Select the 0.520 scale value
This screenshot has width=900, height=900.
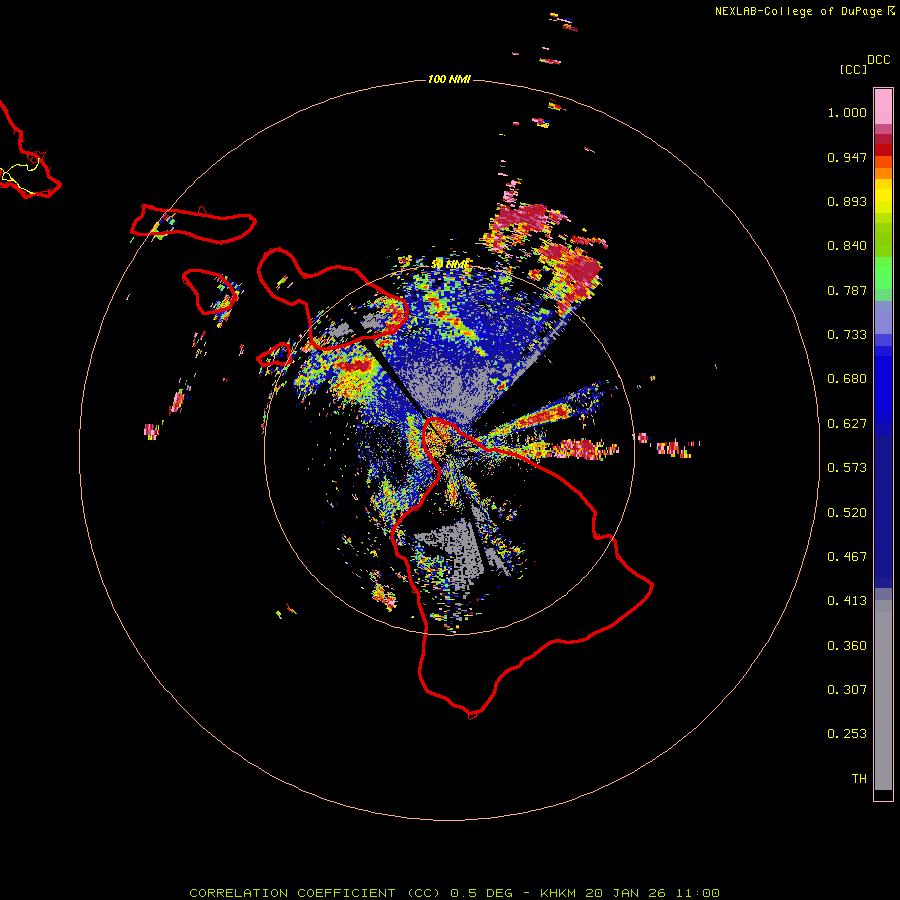pos(847,513)
